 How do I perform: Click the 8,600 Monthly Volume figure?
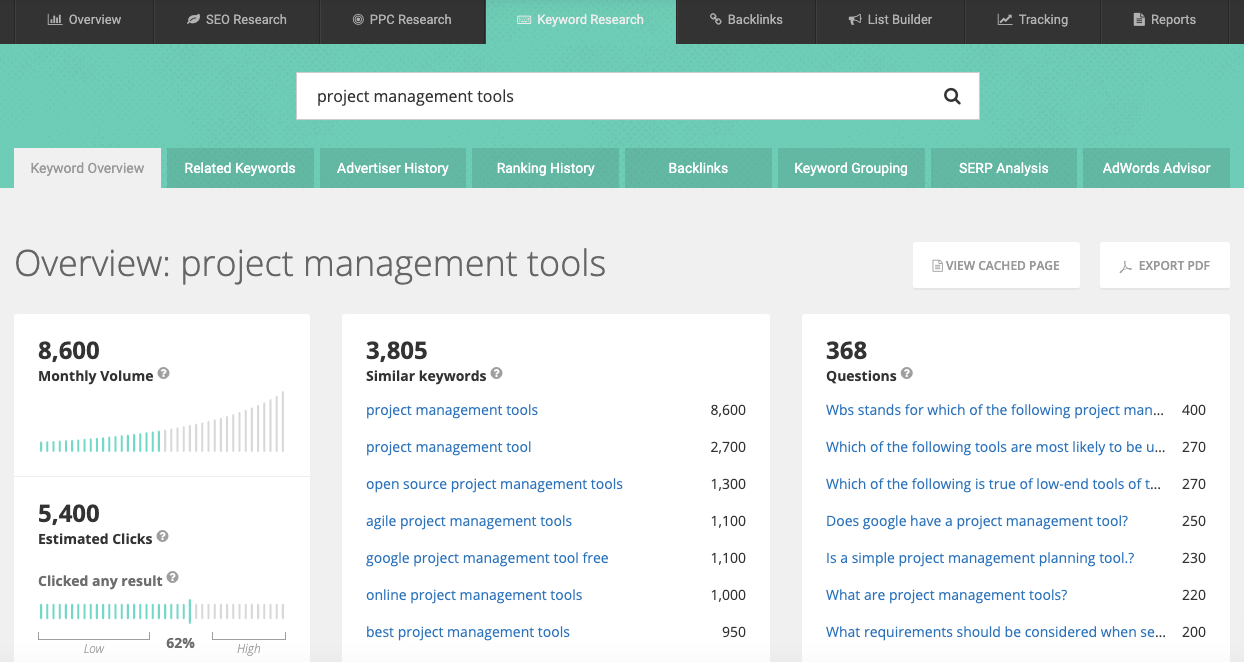69,351
